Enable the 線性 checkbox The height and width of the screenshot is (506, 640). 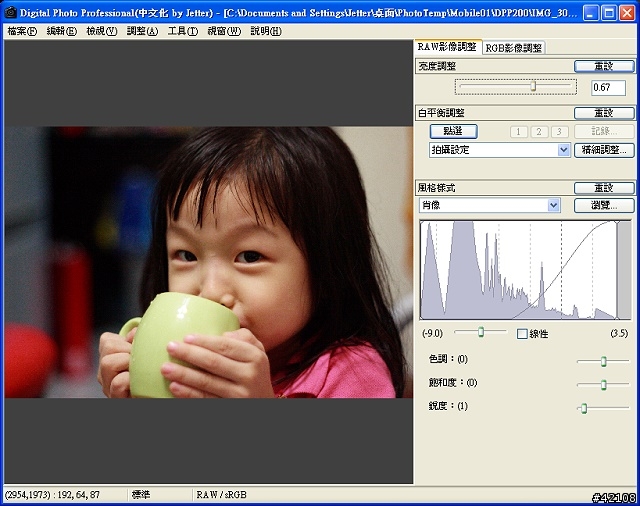tap(522, 334)
